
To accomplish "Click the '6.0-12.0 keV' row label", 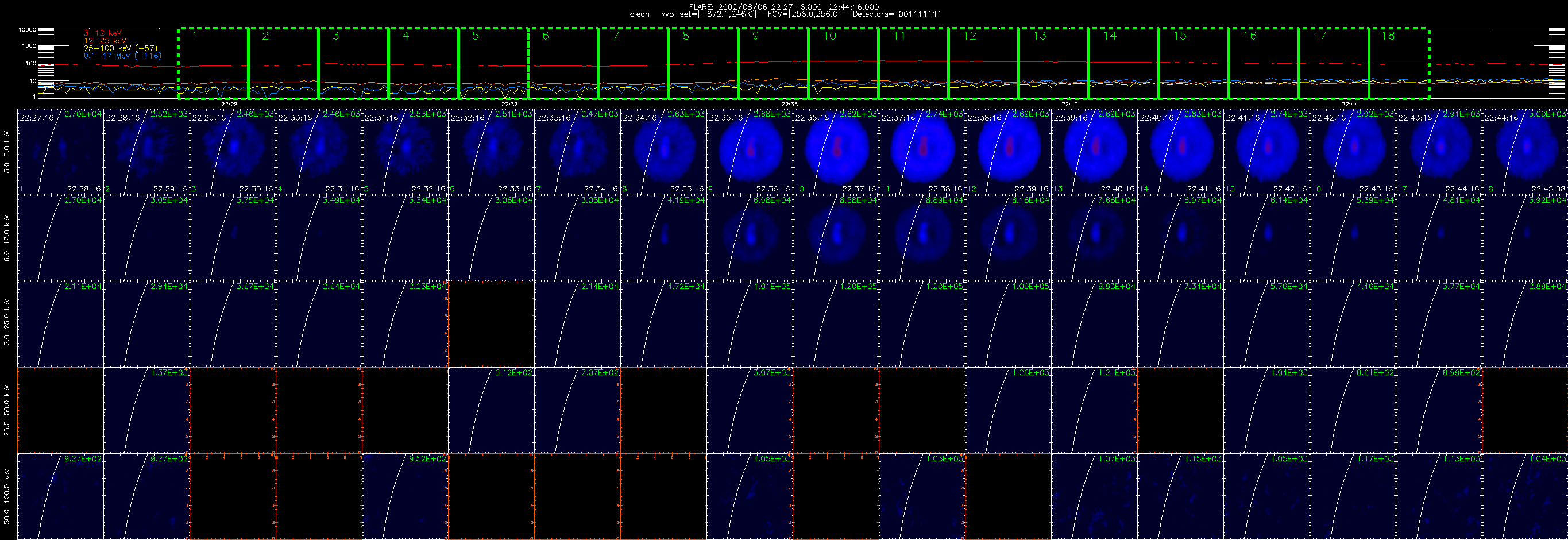I will coord(7,238).
